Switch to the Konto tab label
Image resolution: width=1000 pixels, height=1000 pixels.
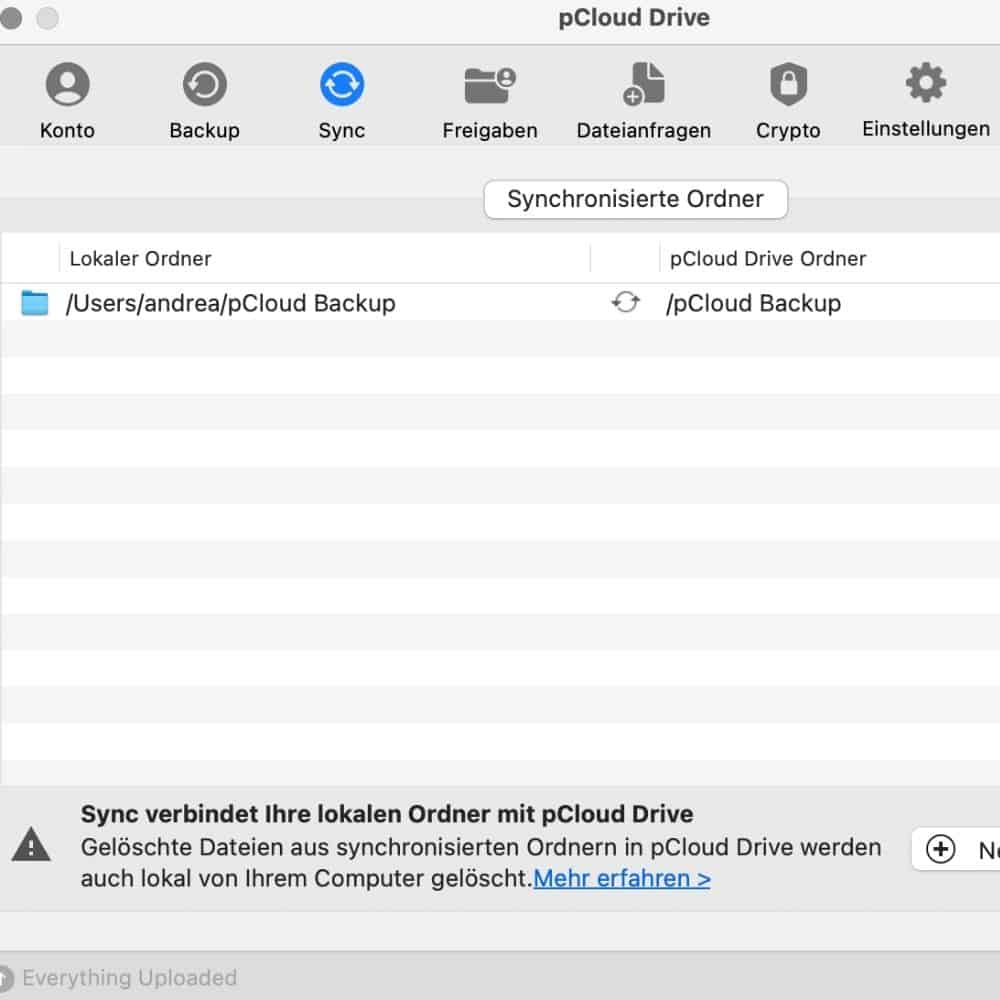click(x=67, y=130)
